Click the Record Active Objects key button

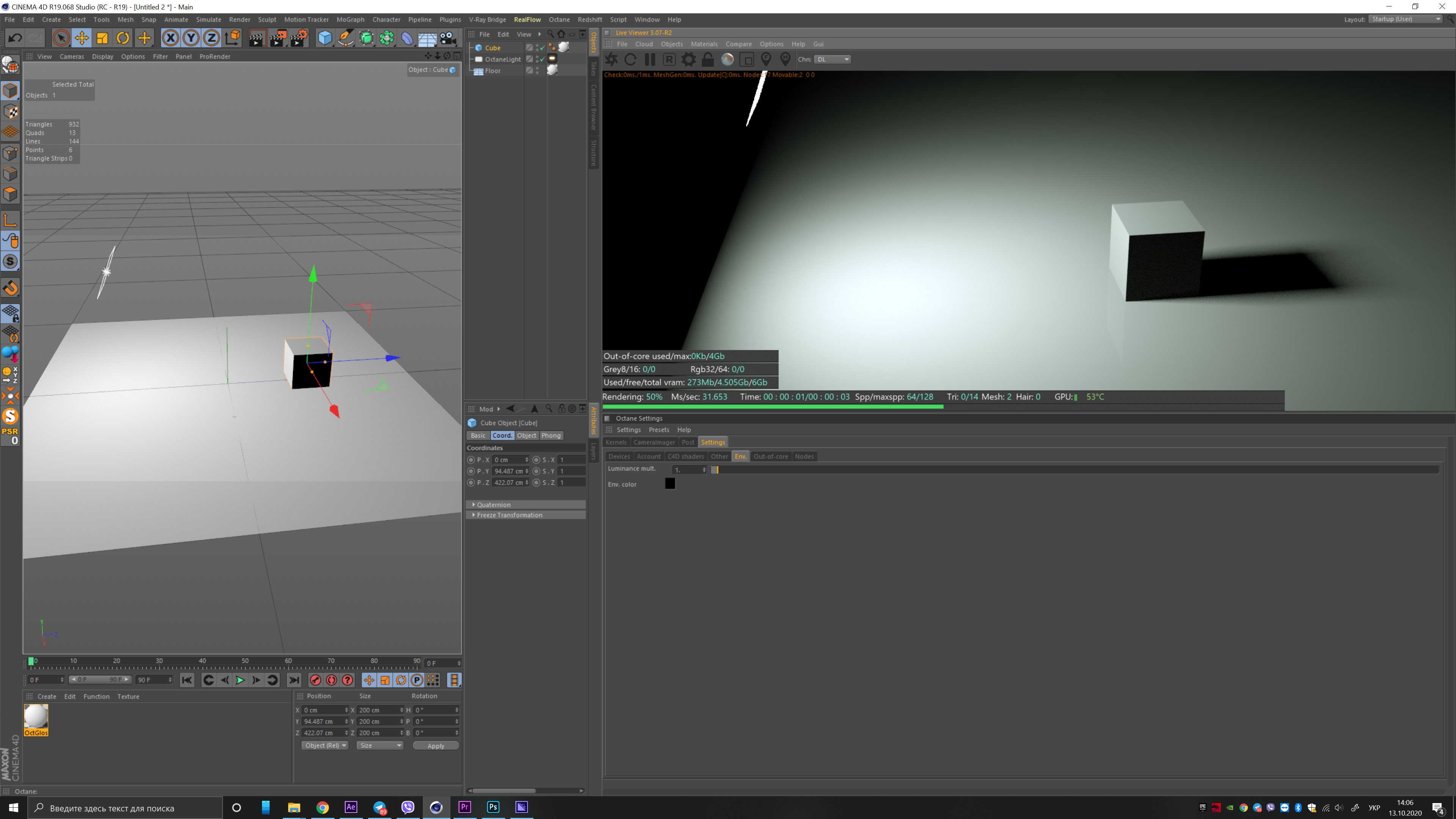point(315,680)
